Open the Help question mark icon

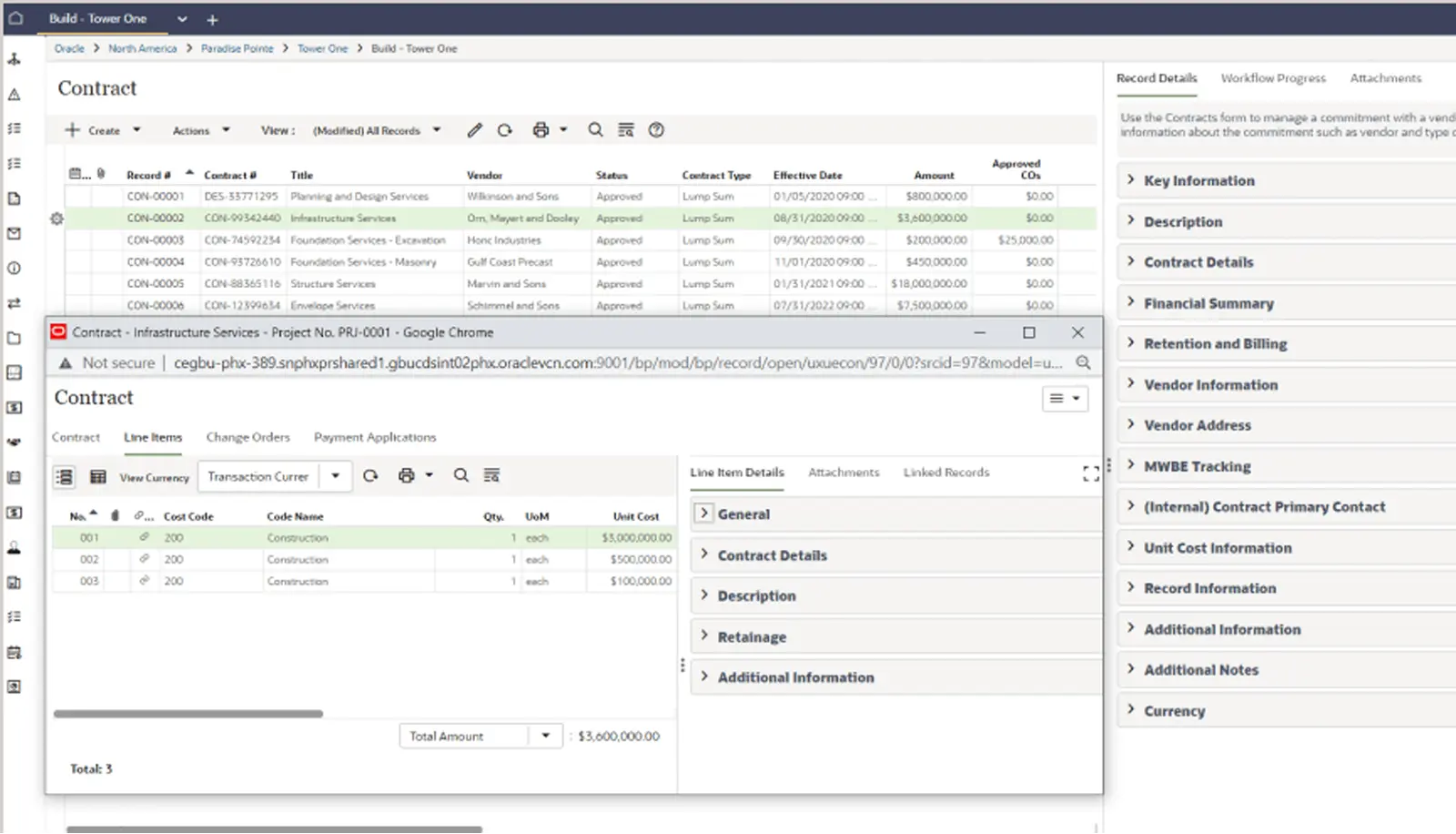657,130
